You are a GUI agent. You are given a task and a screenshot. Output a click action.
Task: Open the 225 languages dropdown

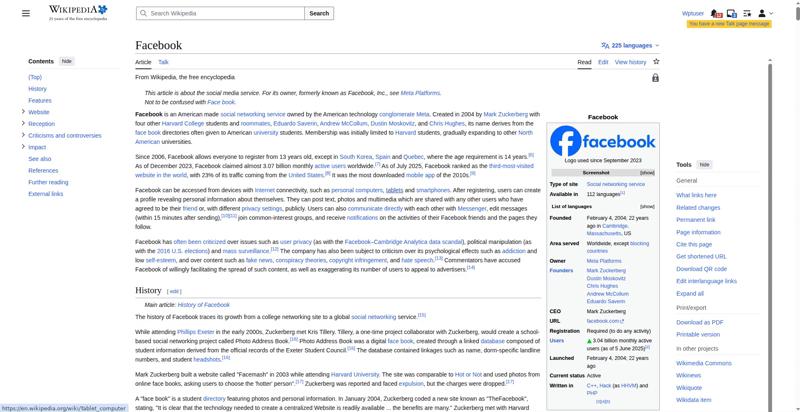point(631,46)
